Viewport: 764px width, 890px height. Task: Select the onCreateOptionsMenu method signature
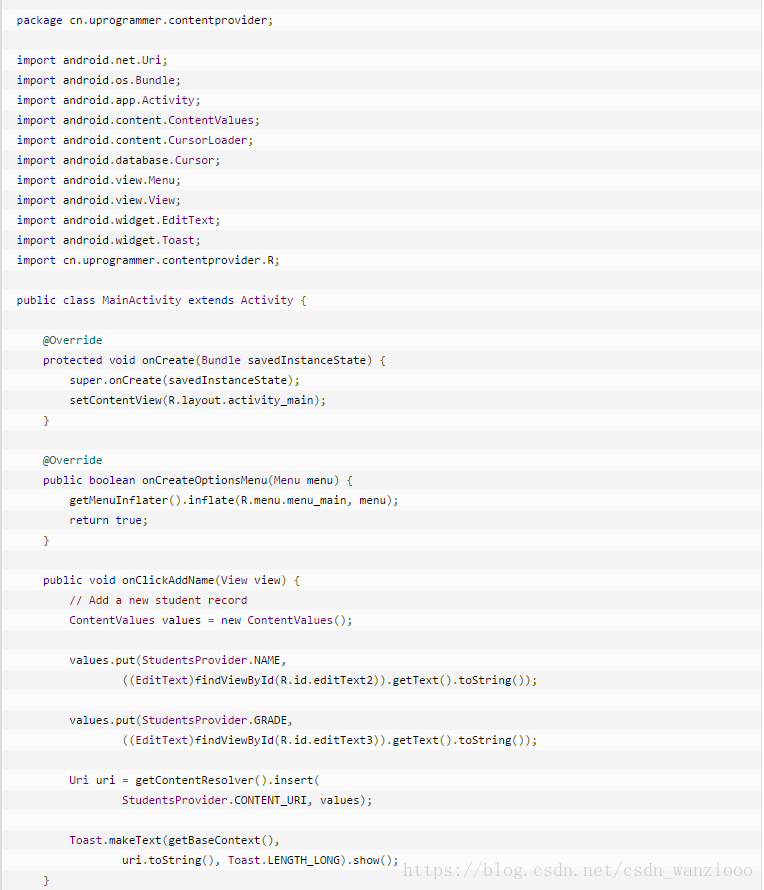click(198, 480)
